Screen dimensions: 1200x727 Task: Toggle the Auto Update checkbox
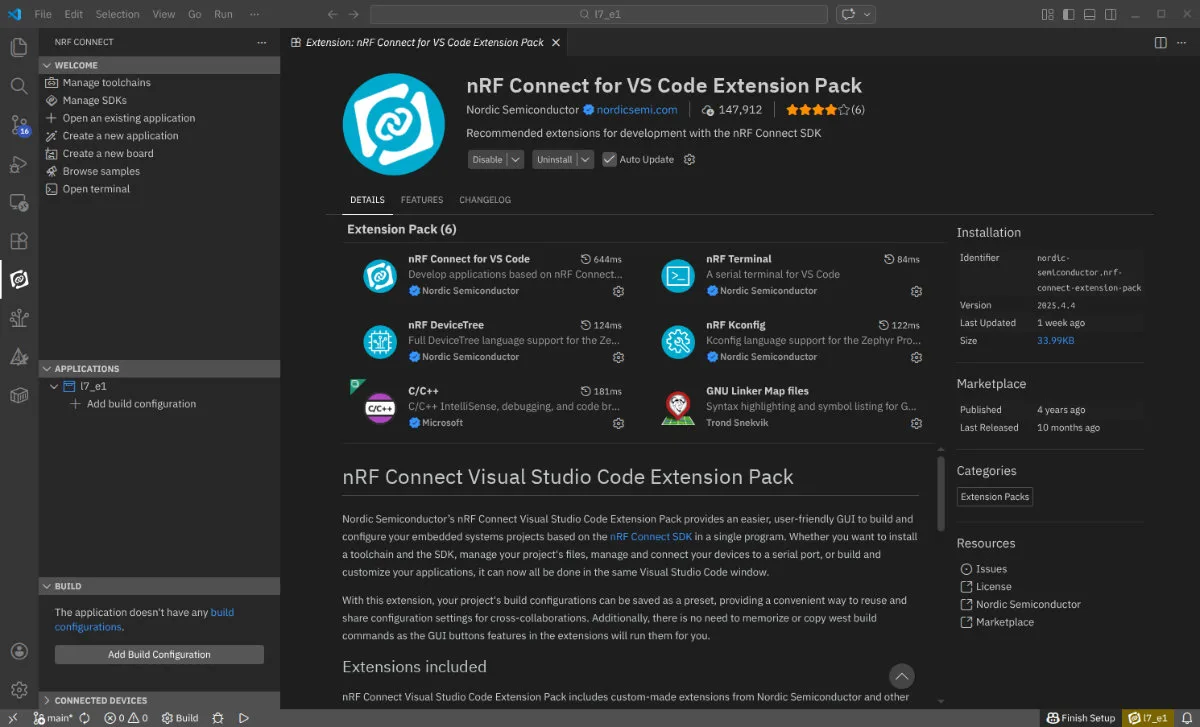[609, 160]
